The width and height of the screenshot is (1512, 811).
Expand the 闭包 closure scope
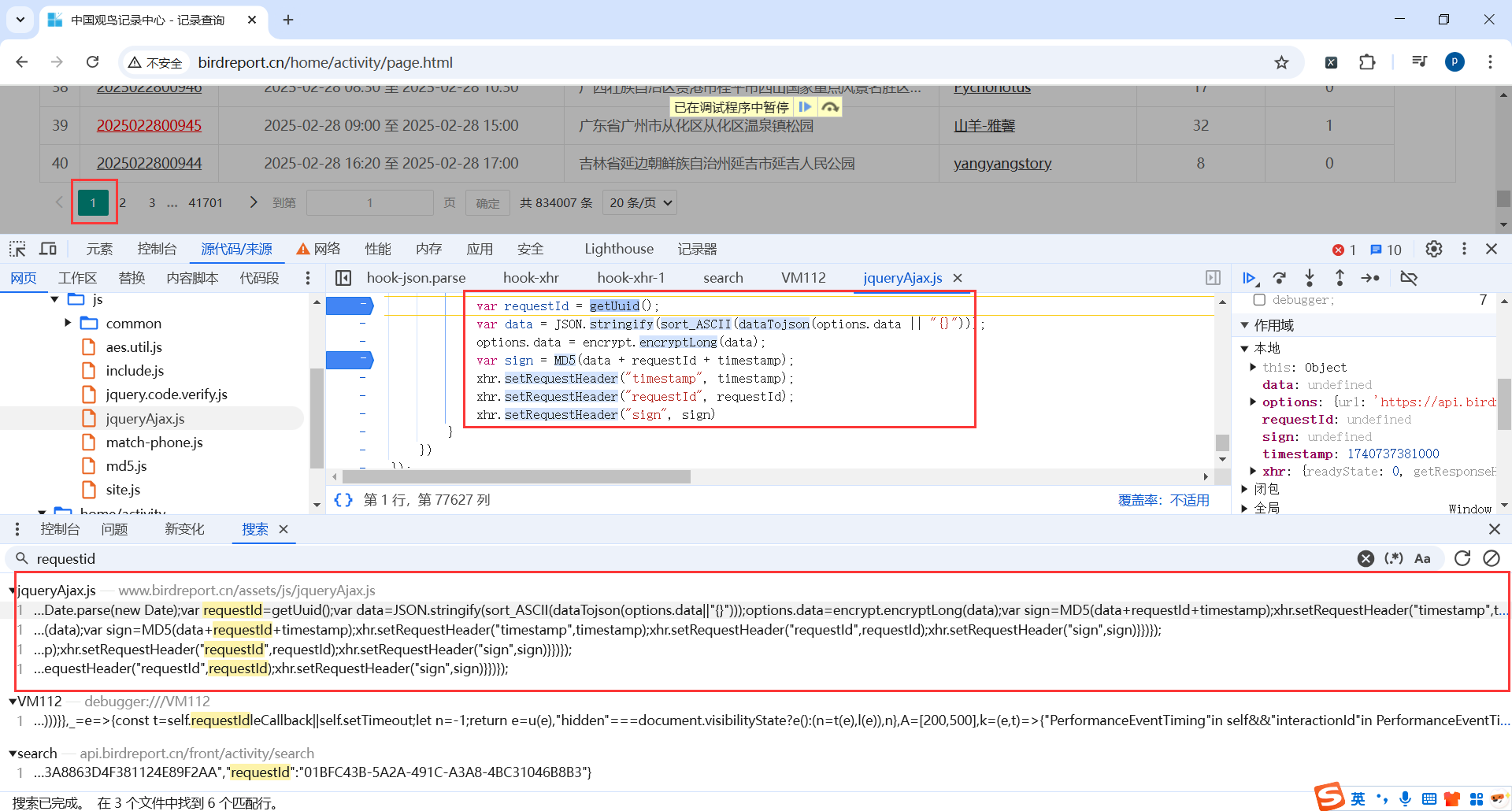[1245, 489]
